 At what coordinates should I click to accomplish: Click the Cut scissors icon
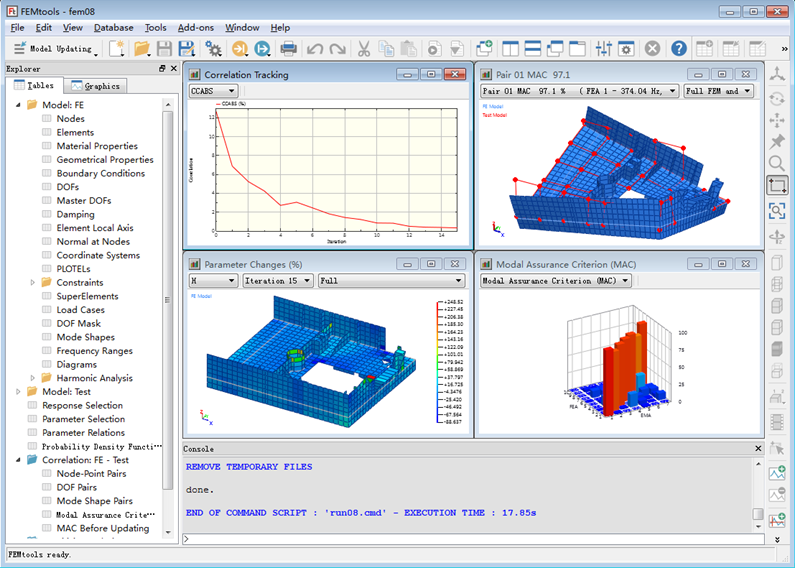[x=364, y=49]
